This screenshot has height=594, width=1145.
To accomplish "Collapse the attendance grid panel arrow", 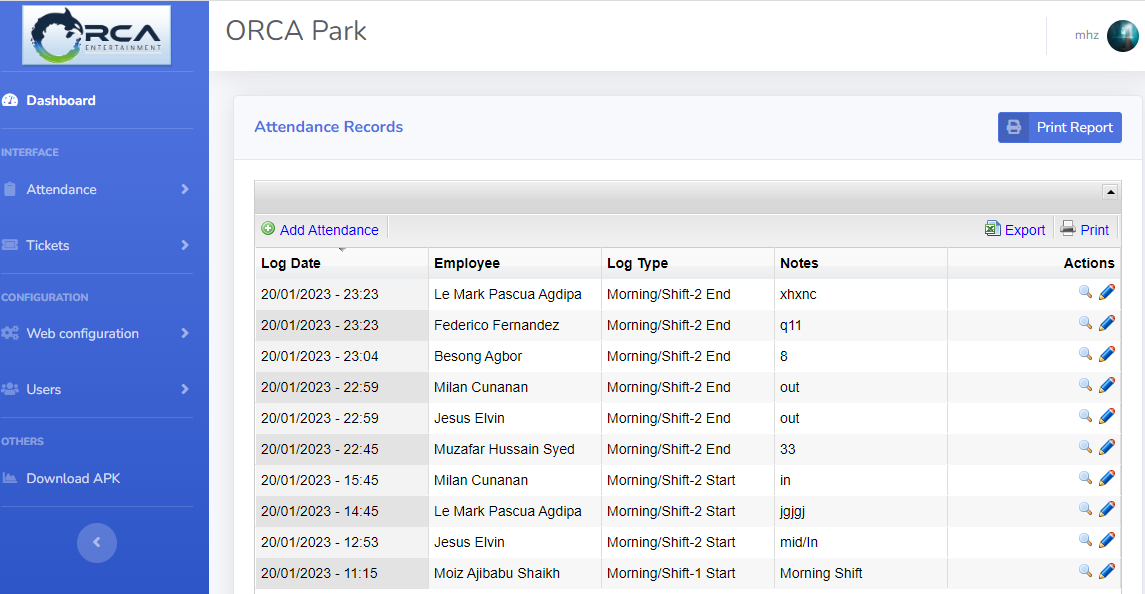I will pyautogui.click(x=1110, y=191).
